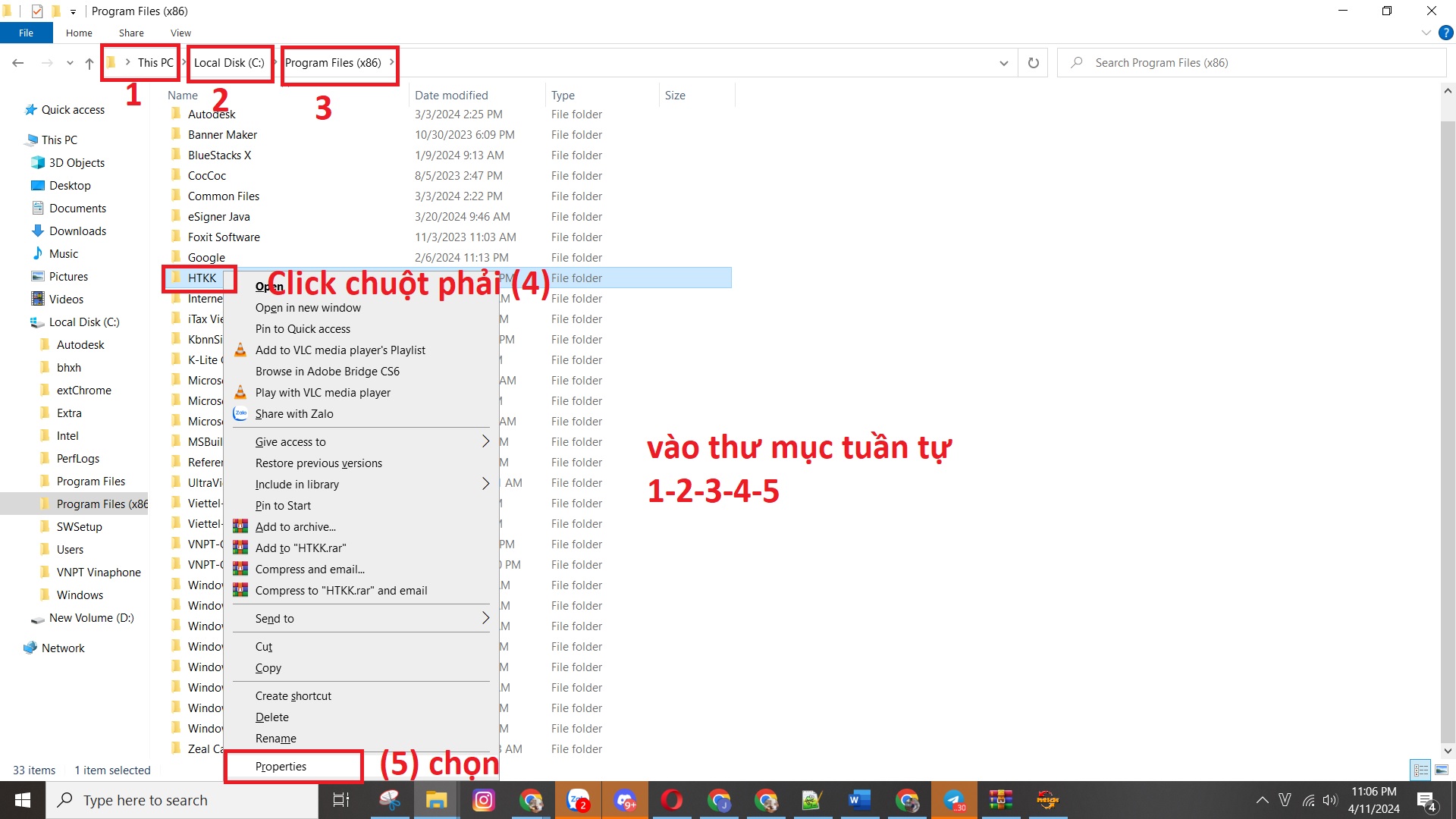
Task: Click the WinRAR icon beside Add to archive
Action: coord(240,526)
